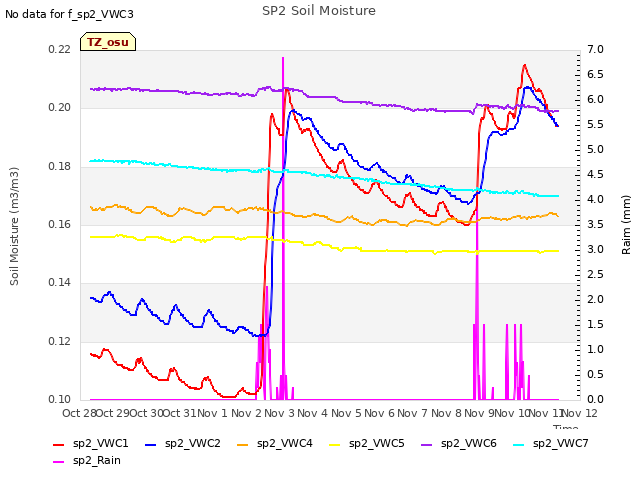Click the Soil Moisture (m3/m3) axis label
This screenshot has height=480, width=640.
point(14,226)
